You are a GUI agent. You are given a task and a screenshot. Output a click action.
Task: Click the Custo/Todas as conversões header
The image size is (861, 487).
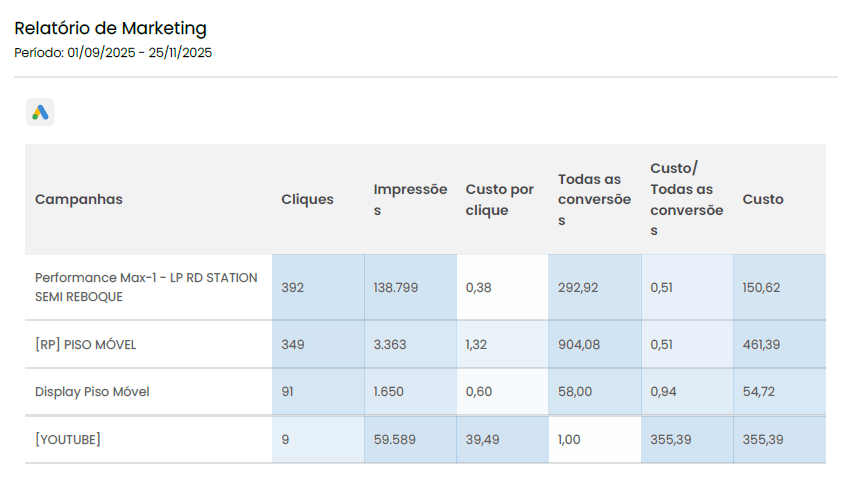click(686, 199)
